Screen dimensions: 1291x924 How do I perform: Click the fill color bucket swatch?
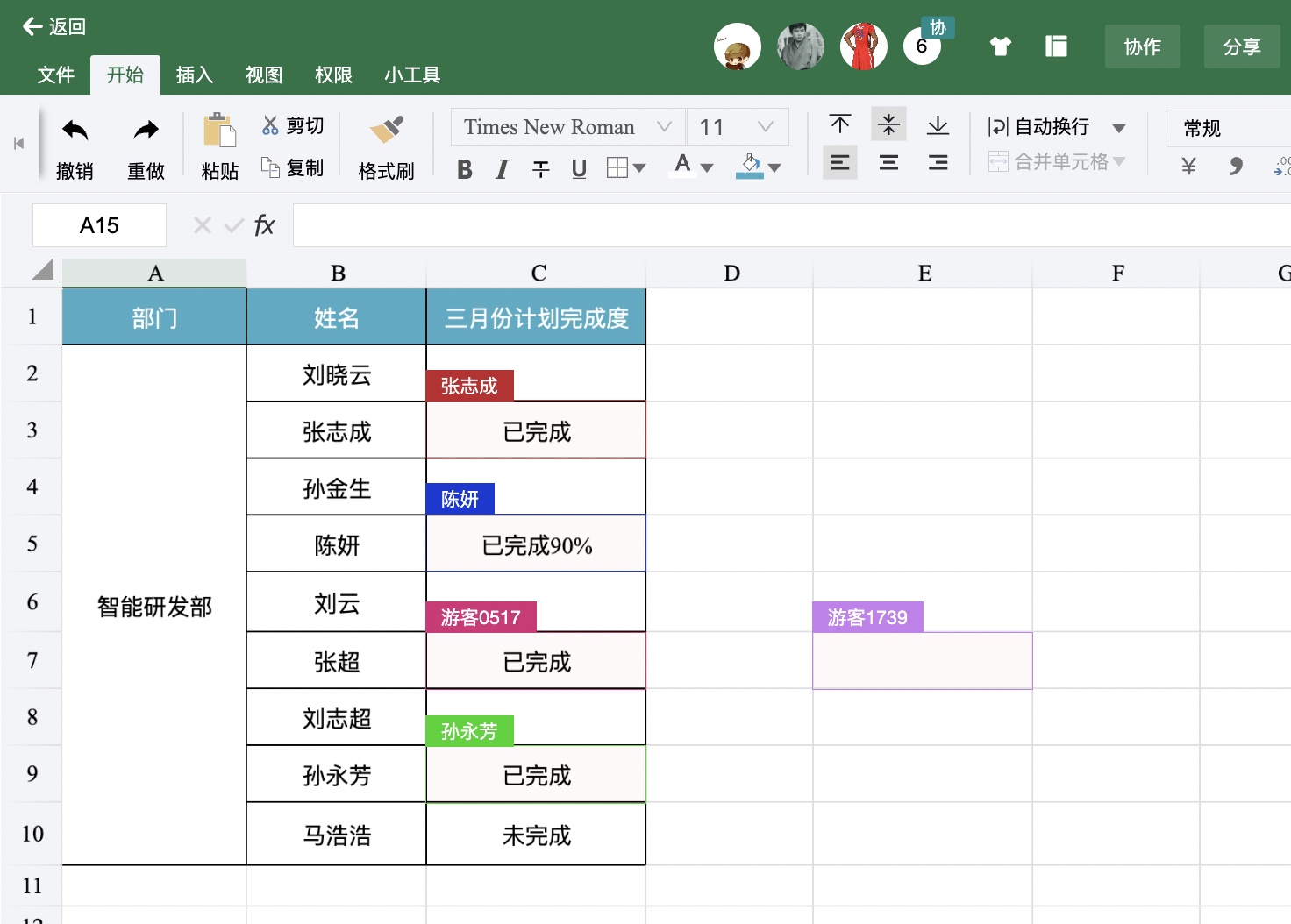(x=750, y=166)
